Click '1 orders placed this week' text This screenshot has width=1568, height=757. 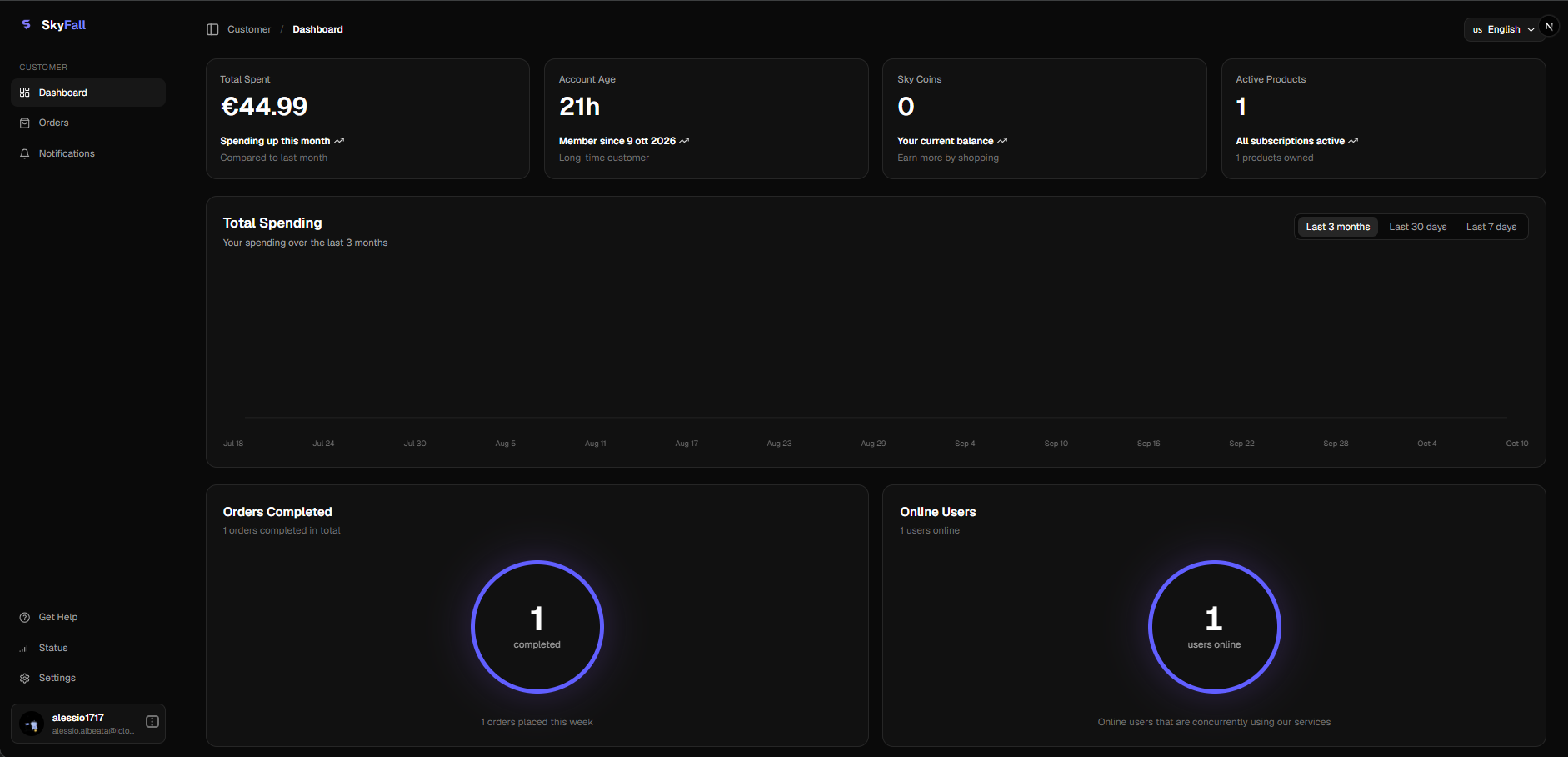click(x=537, y=722)
